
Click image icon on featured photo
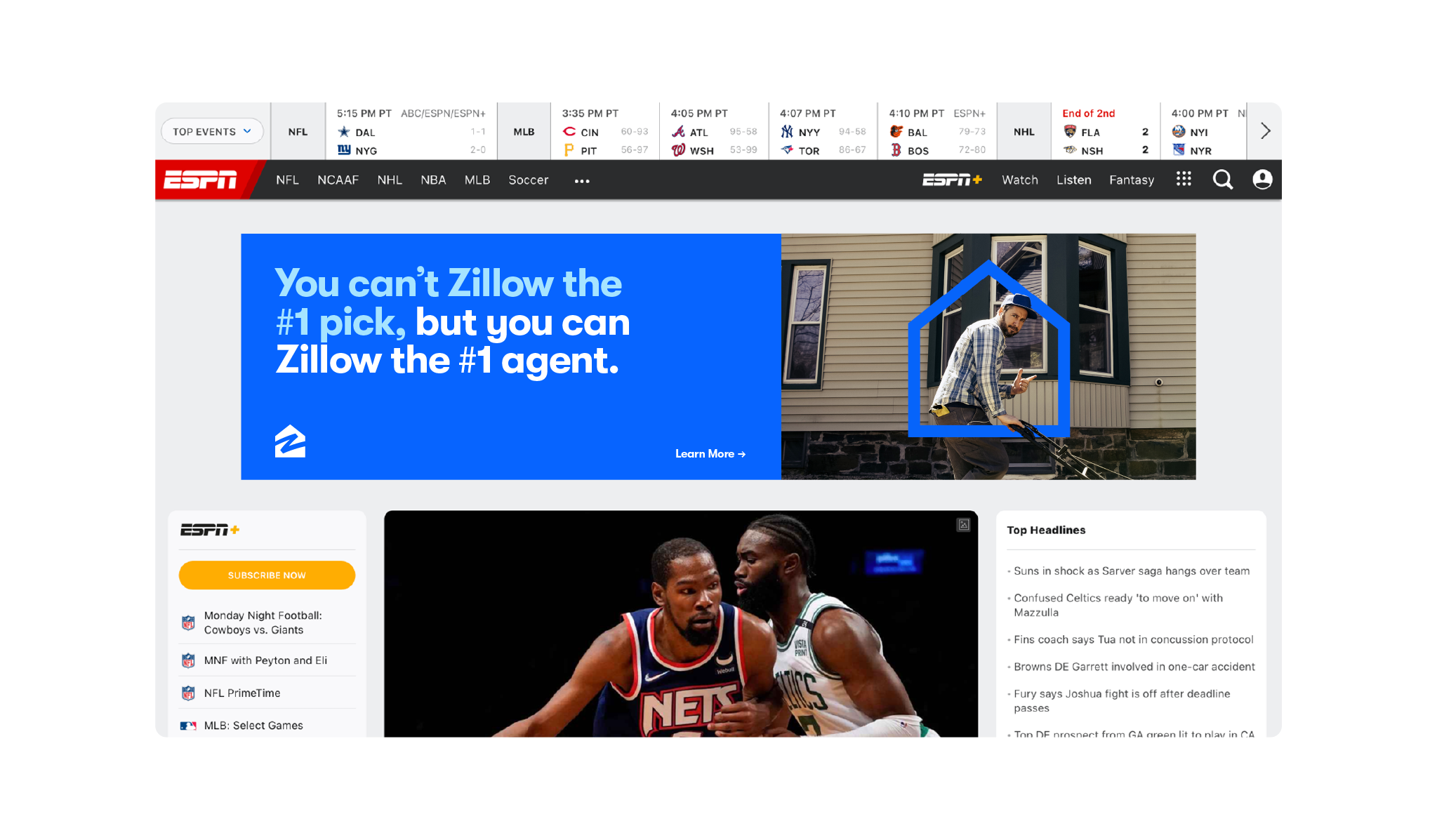963,525
